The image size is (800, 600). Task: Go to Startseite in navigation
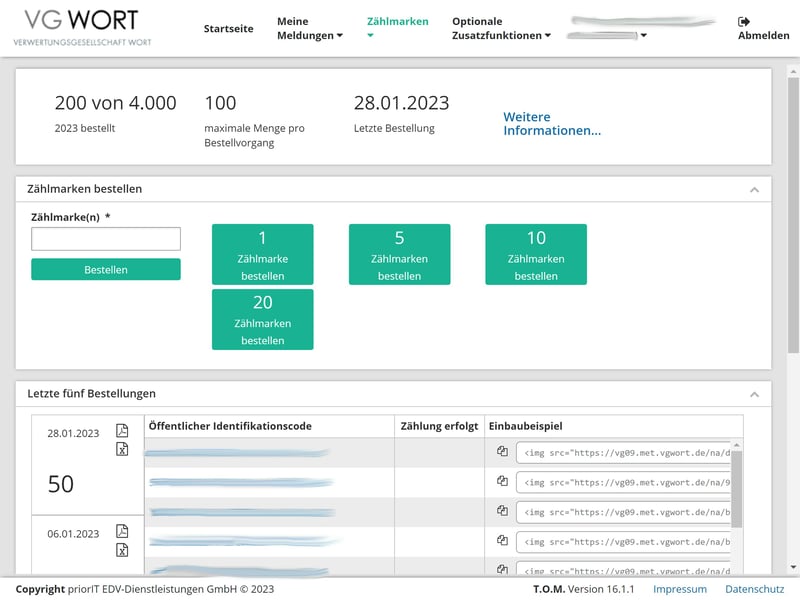[x=228, y=29]
